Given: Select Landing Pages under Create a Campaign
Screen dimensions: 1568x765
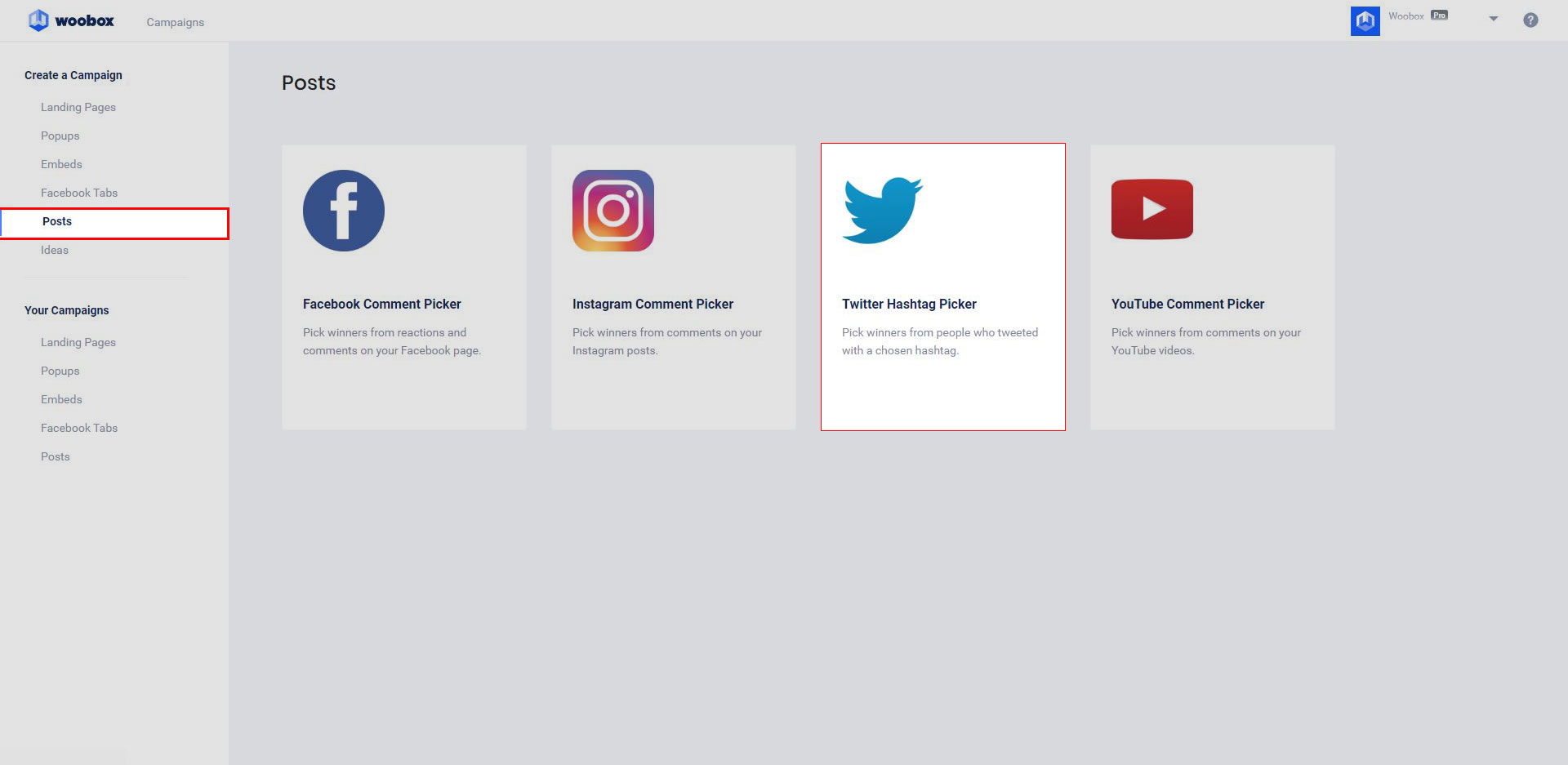Looking at the screenshot, I should 78,107.
